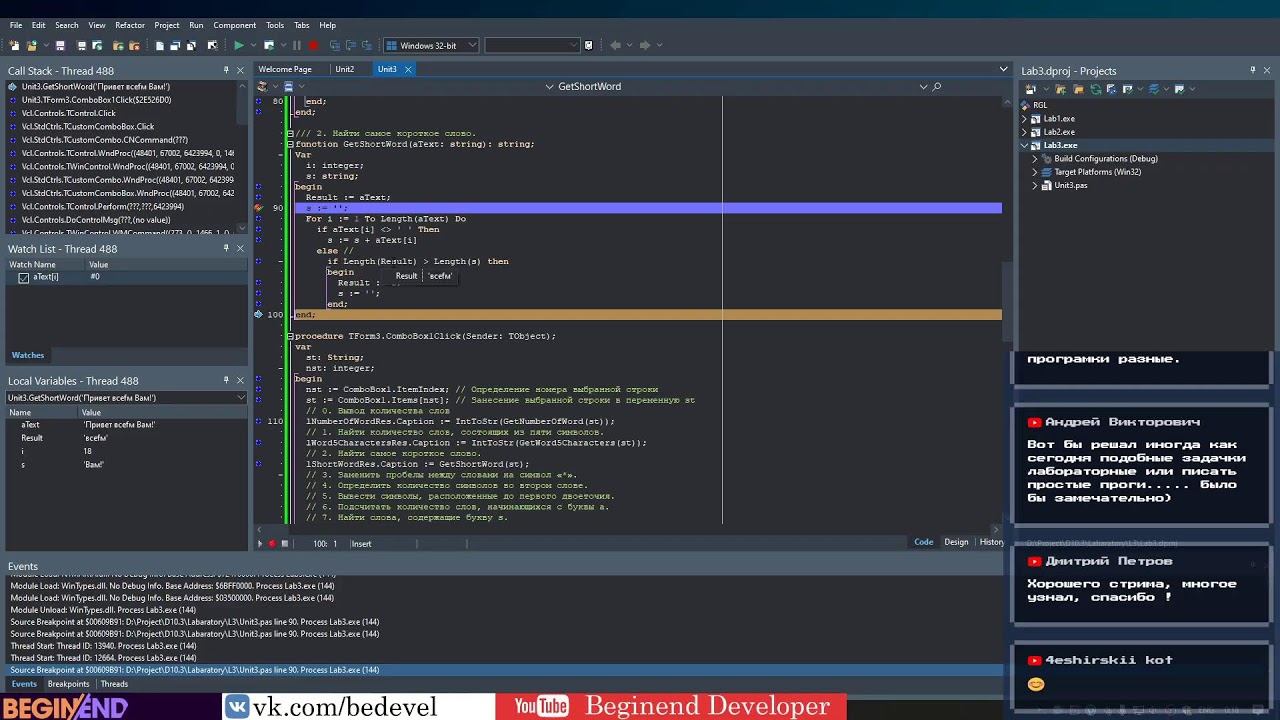
Task: Click the Open file folder icon
Action: tap(31, 45)
